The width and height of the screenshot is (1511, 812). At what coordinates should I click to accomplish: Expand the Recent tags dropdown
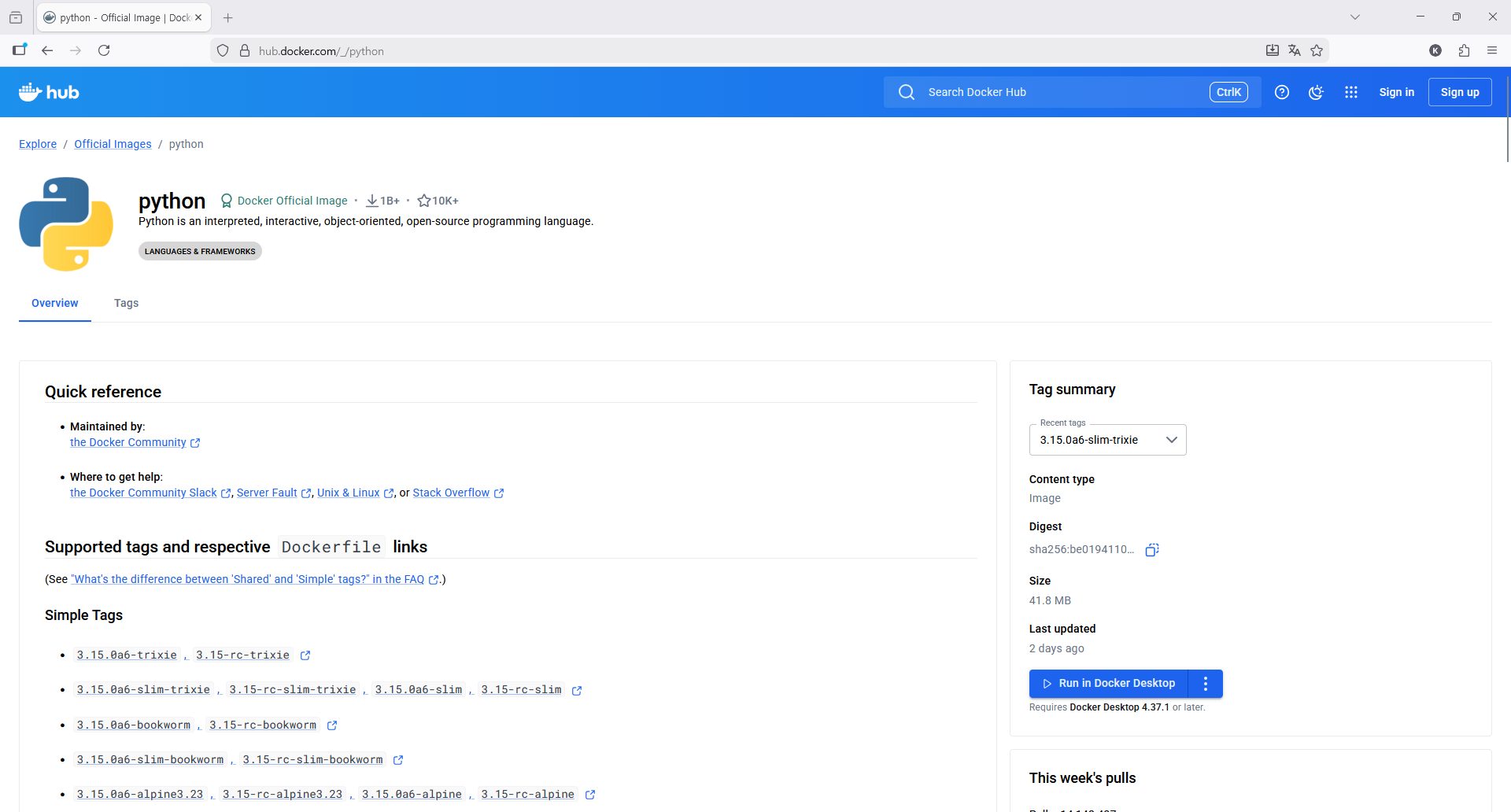(1107, 440)
